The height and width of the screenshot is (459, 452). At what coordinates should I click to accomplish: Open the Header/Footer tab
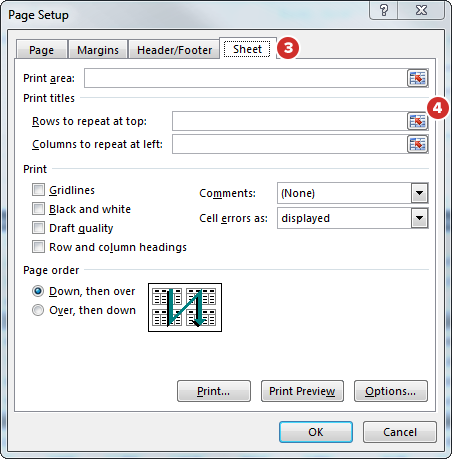point(174,50)
